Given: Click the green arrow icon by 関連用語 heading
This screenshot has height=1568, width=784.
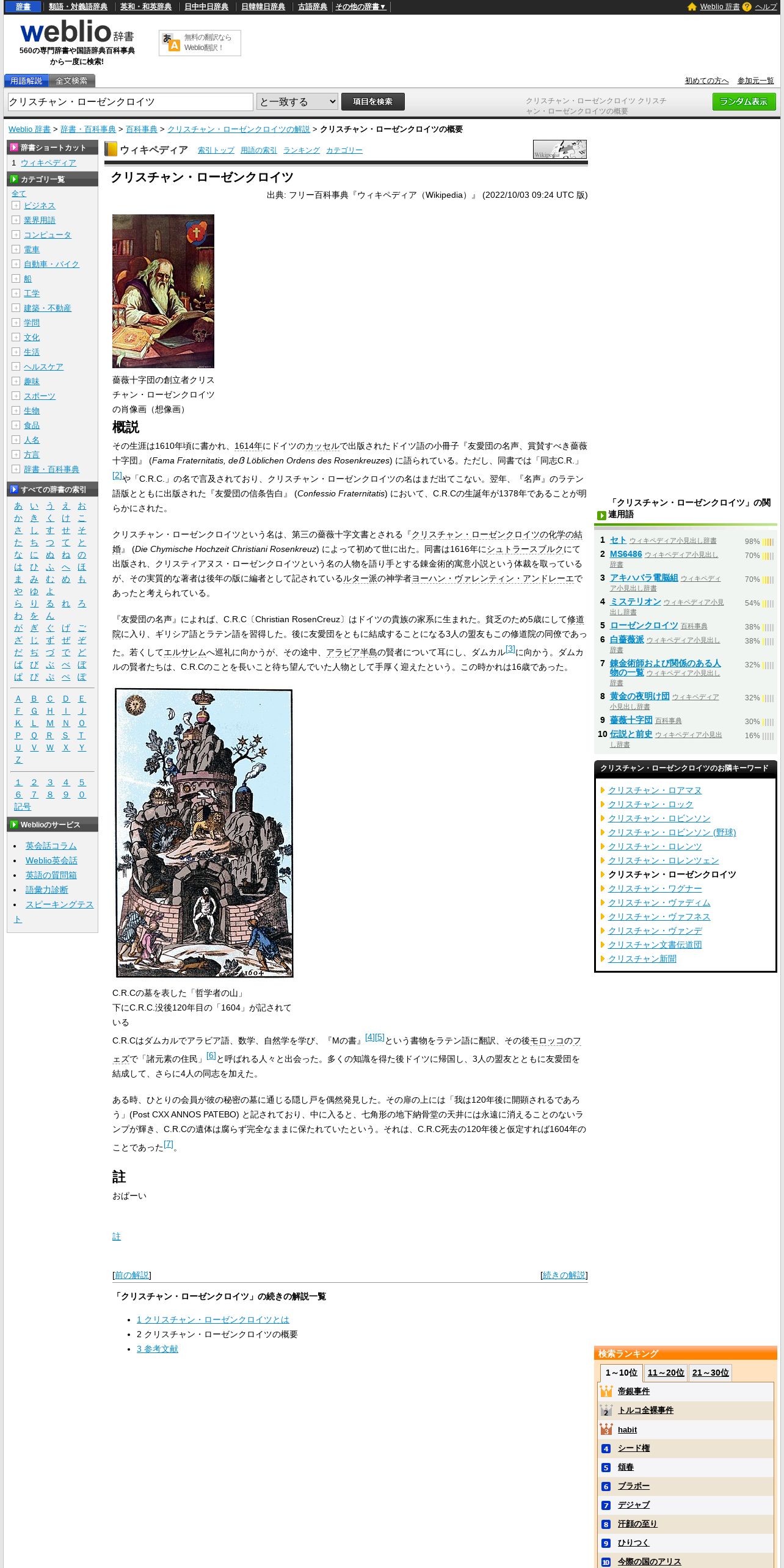Looking at the screenshot, I should (601, 515).
